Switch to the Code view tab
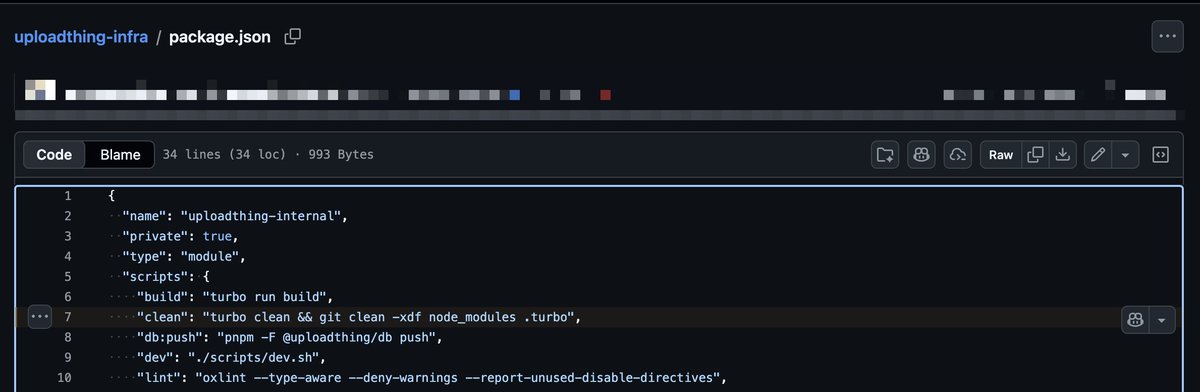This screenshot has height=392, width=1200. 54,155
